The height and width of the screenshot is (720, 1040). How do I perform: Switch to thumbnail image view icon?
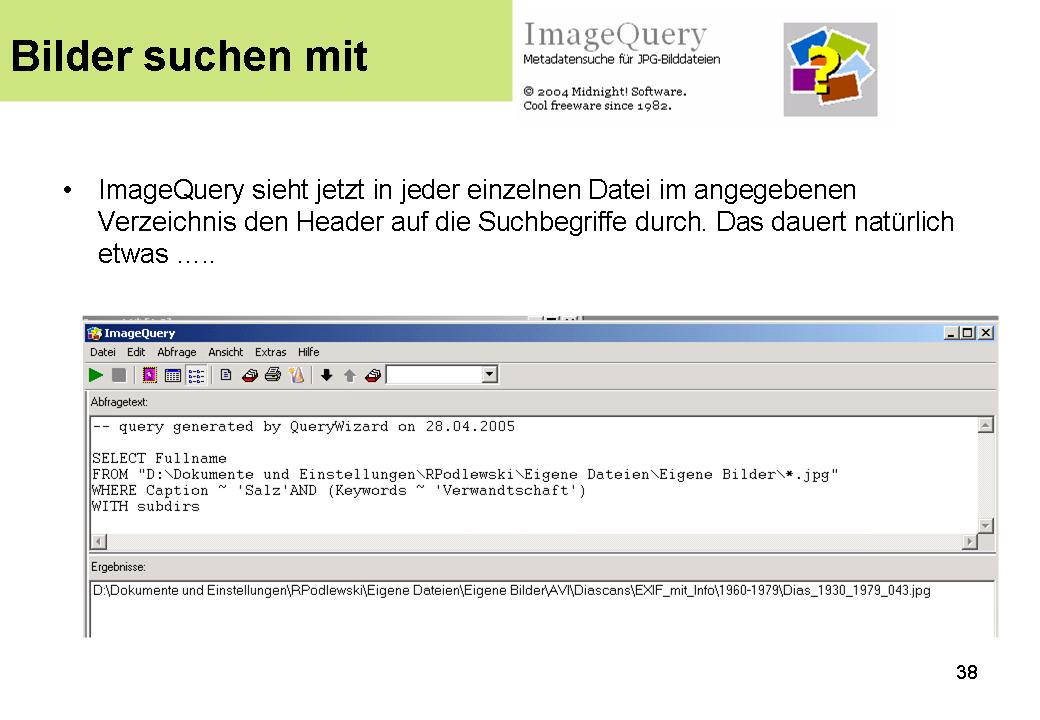tap(150, 375)
